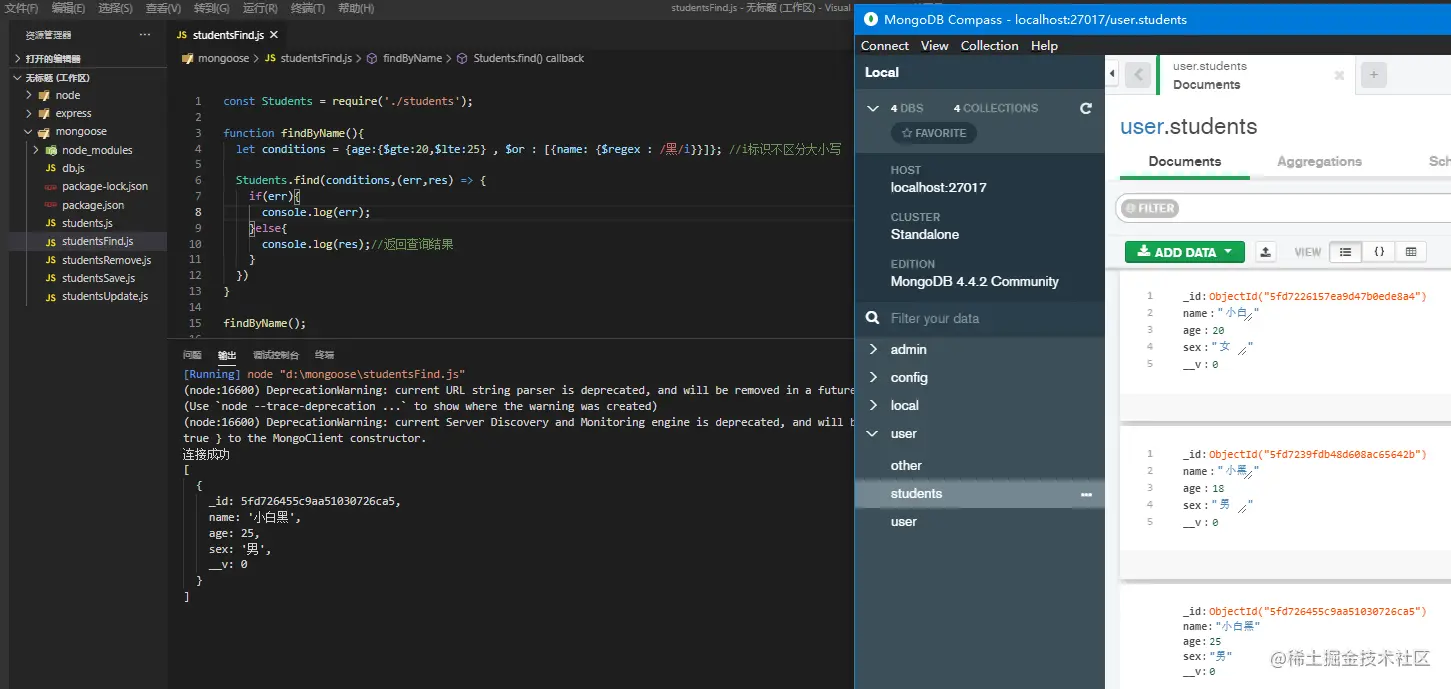Expand the config database
1451x689 pixels.
pos(874,377)
